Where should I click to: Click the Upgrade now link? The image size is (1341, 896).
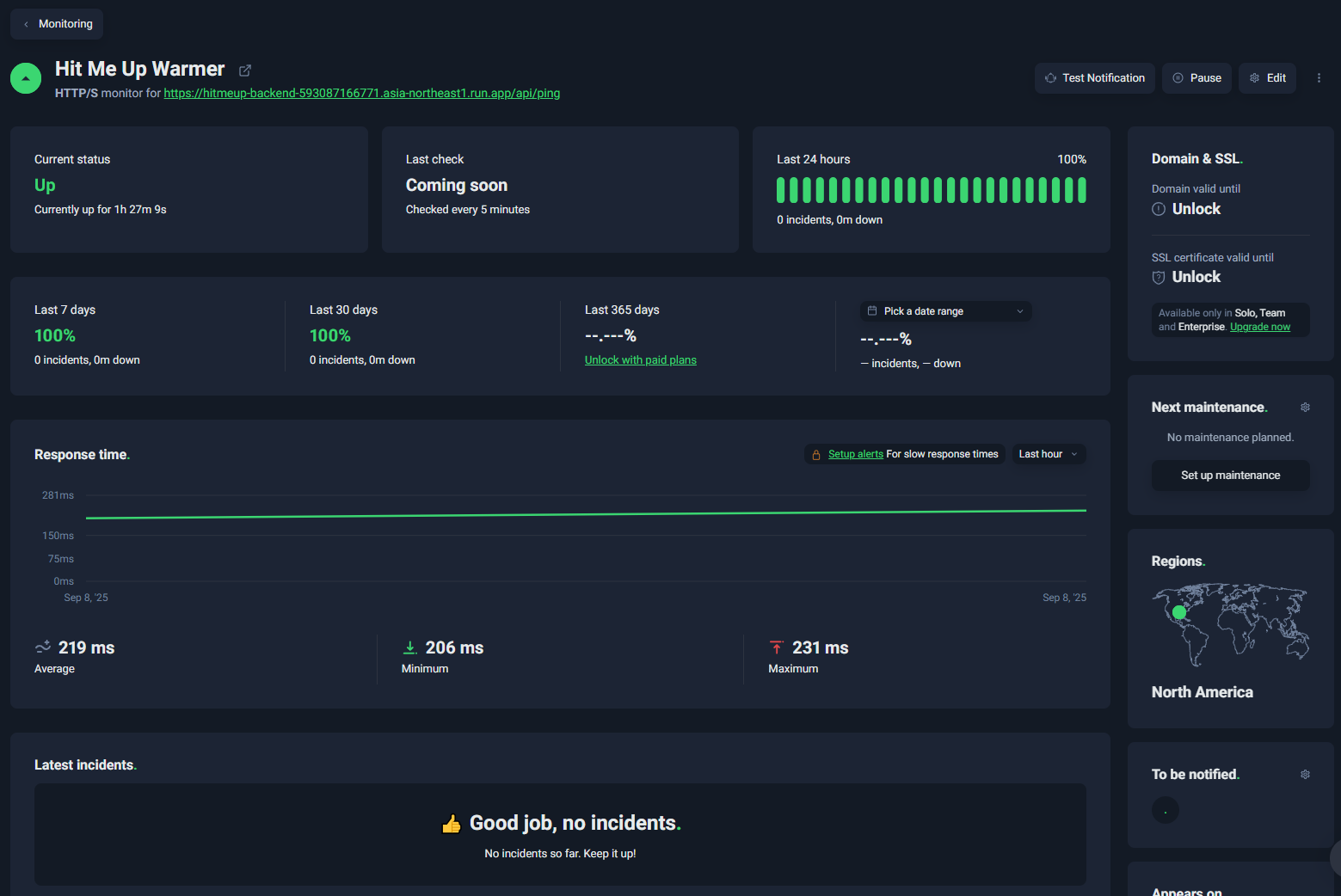(1260, 327)
